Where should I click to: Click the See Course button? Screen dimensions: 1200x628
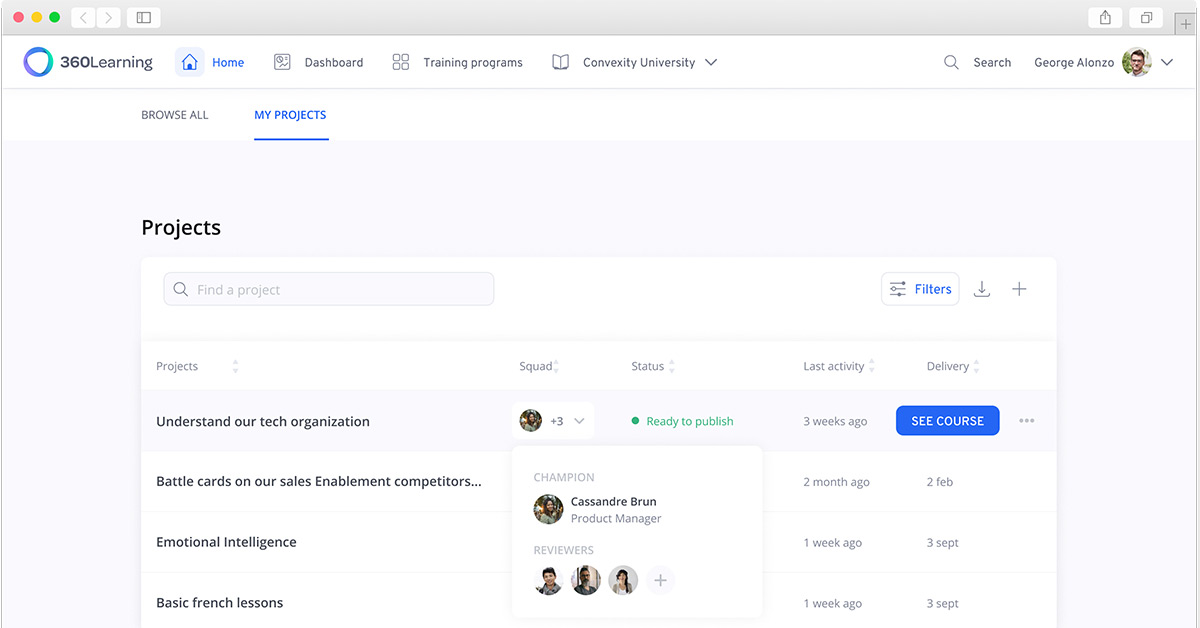(x=948, y=421)
